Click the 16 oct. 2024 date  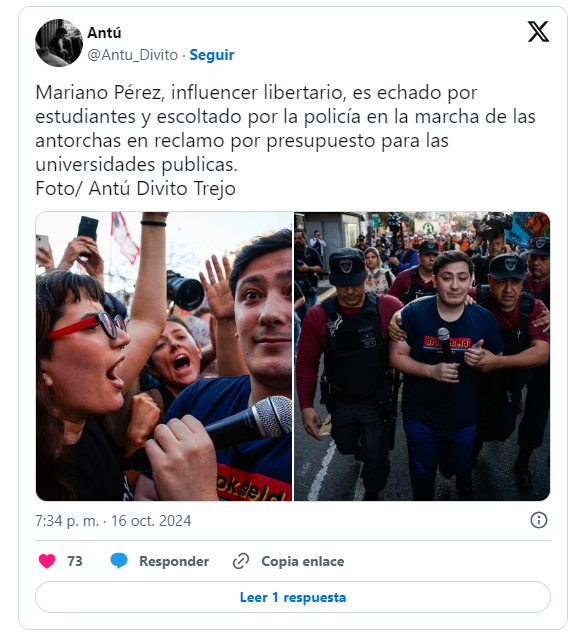click(151, 521)
